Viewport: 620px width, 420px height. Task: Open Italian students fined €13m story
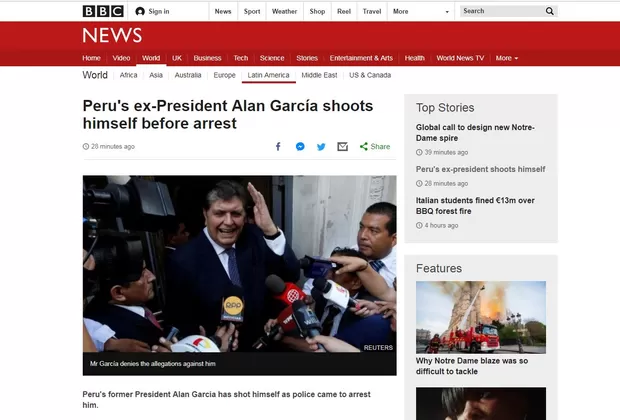475,206
